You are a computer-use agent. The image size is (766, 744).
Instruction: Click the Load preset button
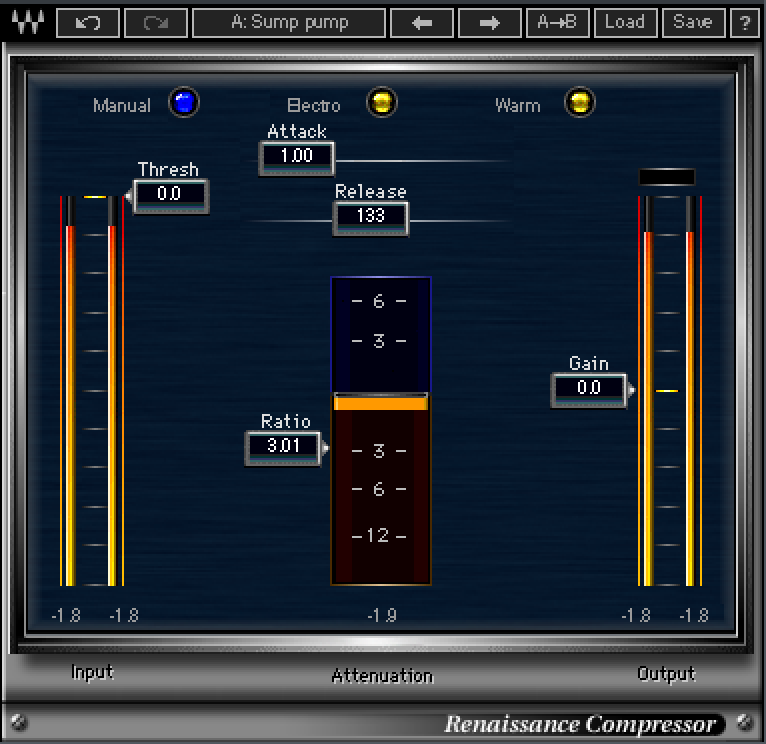tap(625, 22)
